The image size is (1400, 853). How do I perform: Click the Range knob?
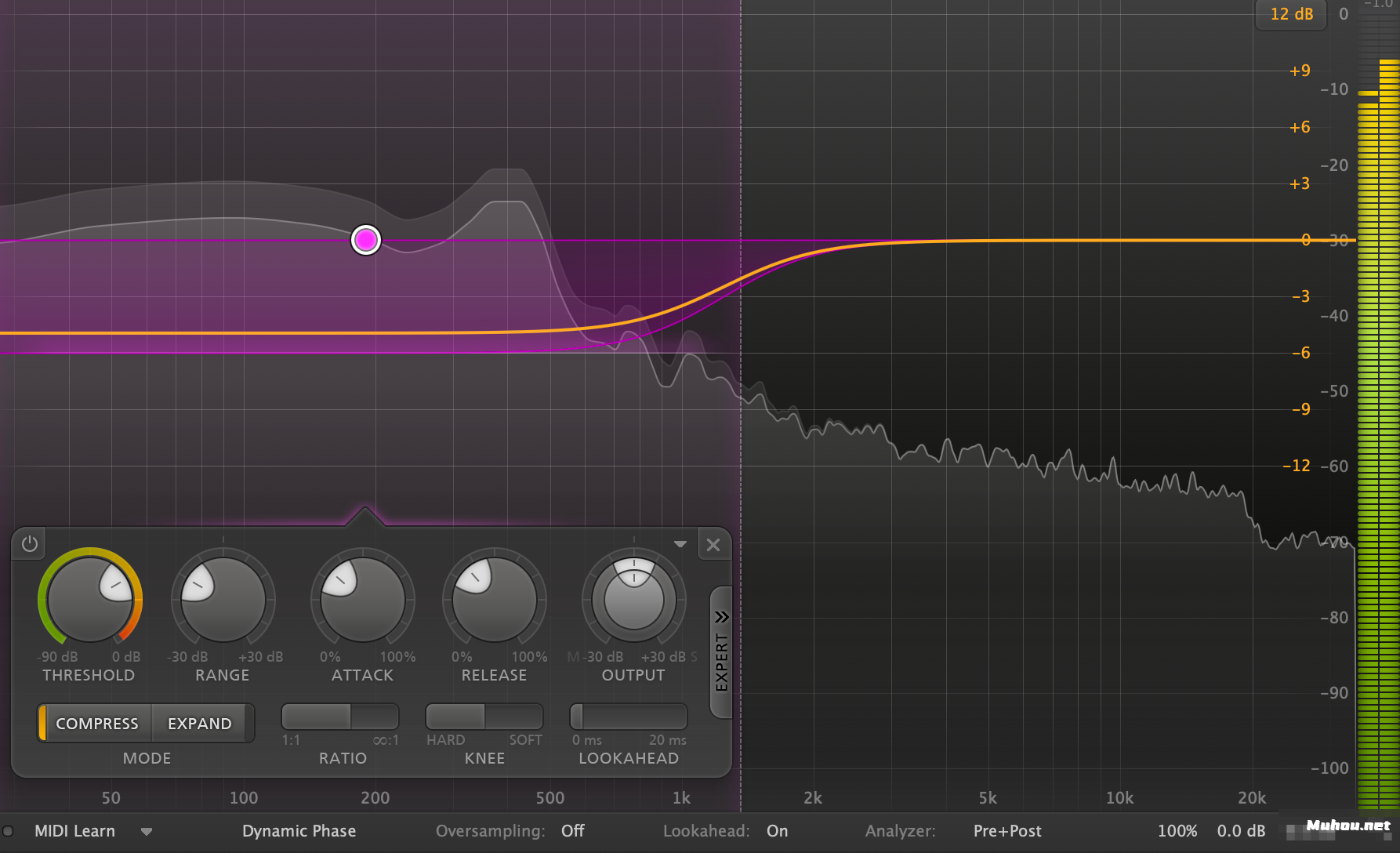click(223, 600)
